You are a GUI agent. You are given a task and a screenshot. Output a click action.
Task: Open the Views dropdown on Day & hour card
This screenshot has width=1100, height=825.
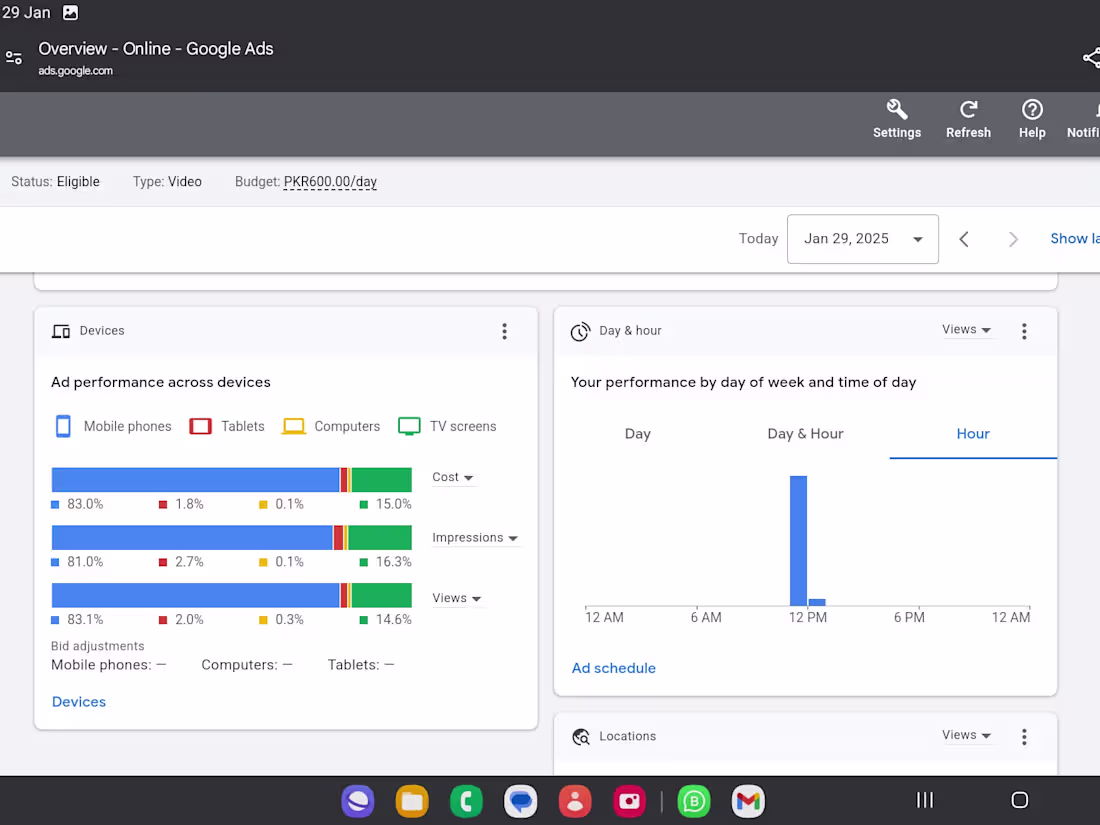(965, 329)
